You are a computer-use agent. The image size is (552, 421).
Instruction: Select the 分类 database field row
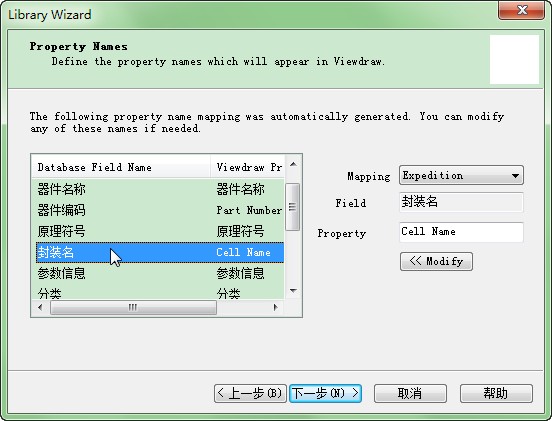click(160, 293)
